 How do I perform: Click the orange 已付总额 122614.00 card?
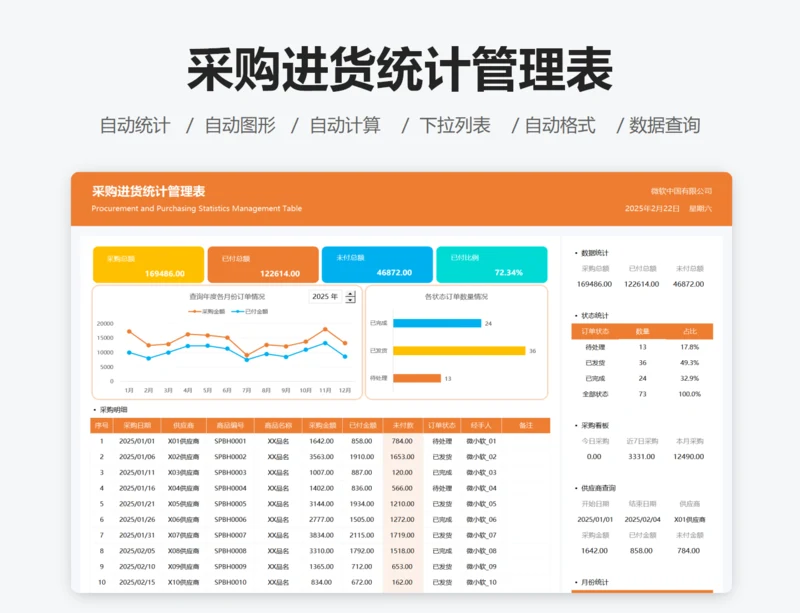[263, 265]
